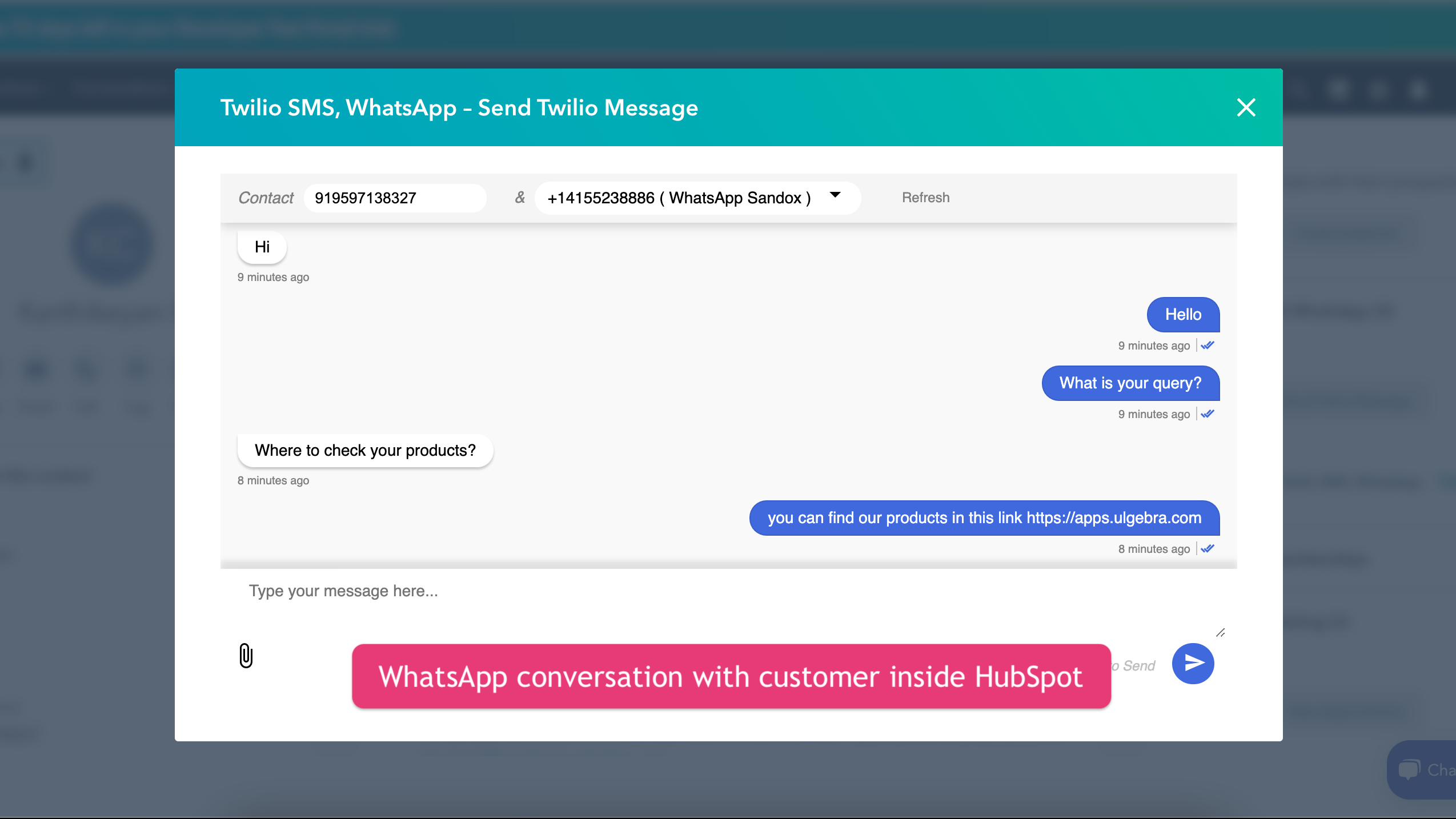Click the 9 minutes ago timestamp under Hi
The height and width of the screenshot is (819, 1456).
point(273,277)
